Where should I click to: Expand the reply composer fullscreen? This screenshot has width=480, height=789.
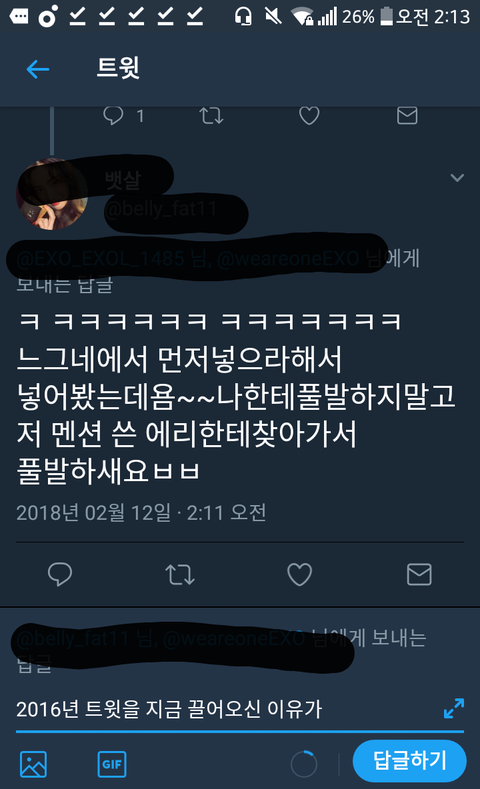pyautogui.click(x=454, y=708)
